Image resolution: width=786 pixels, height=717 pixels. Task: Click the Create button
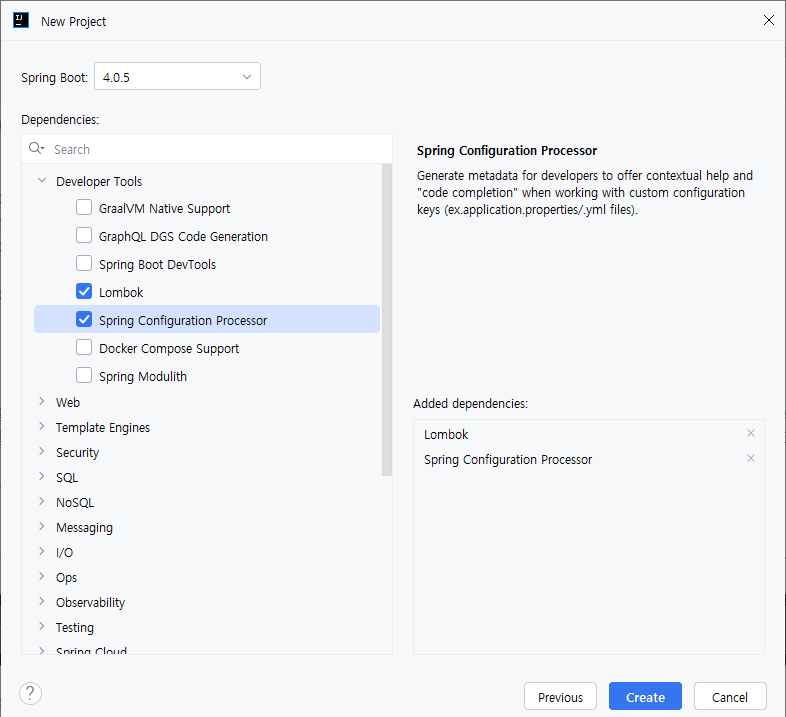645,696
